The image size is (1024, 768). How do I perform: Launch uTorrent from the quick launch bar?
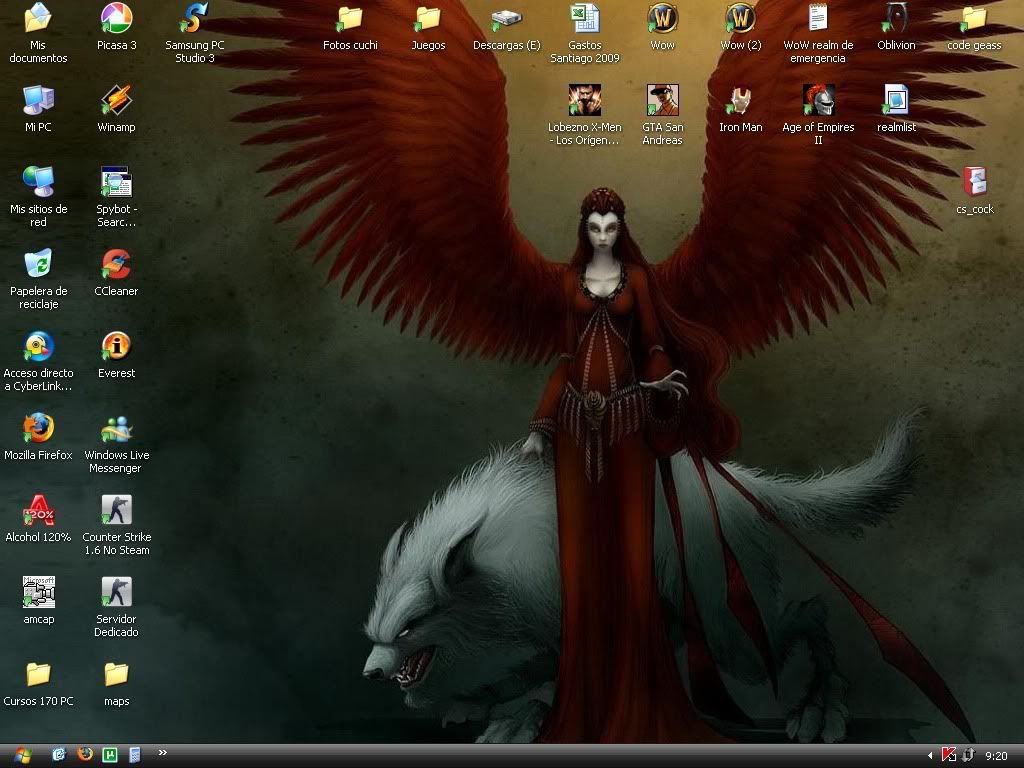(110, 756)
